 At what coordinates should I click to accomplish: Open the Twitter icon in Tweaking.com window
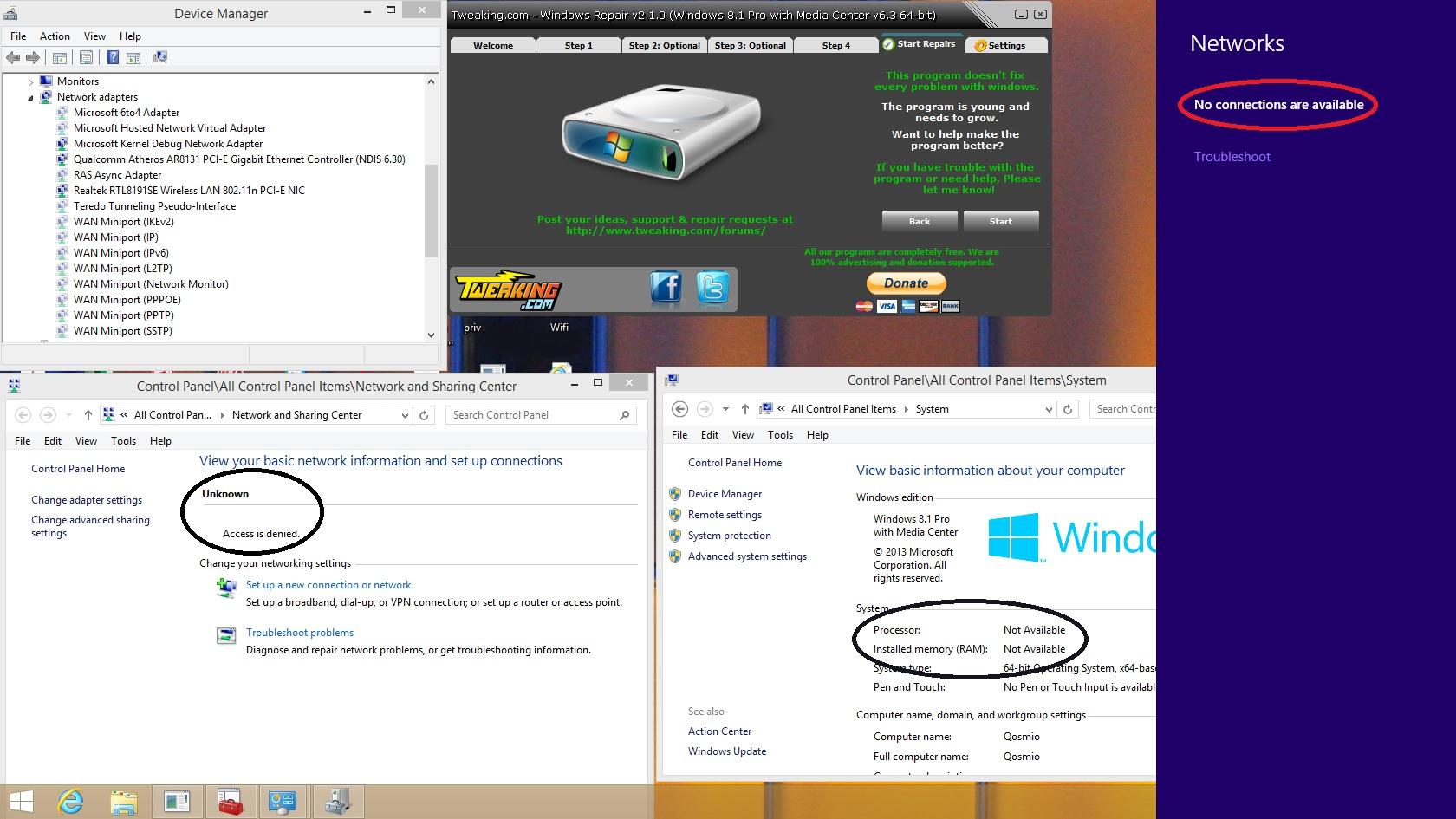[712, 287]
